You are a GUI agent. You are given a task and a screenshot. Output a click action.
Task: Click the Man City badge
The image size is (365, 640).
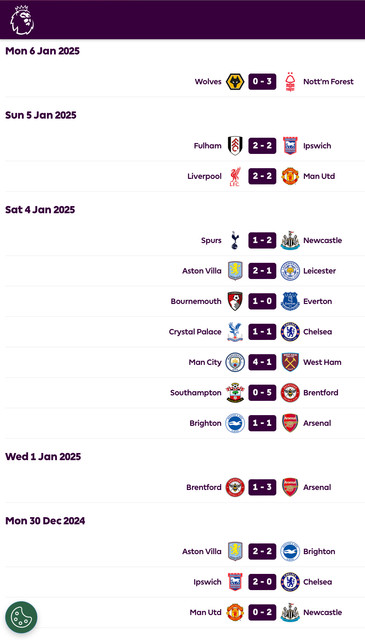[235, 362]
